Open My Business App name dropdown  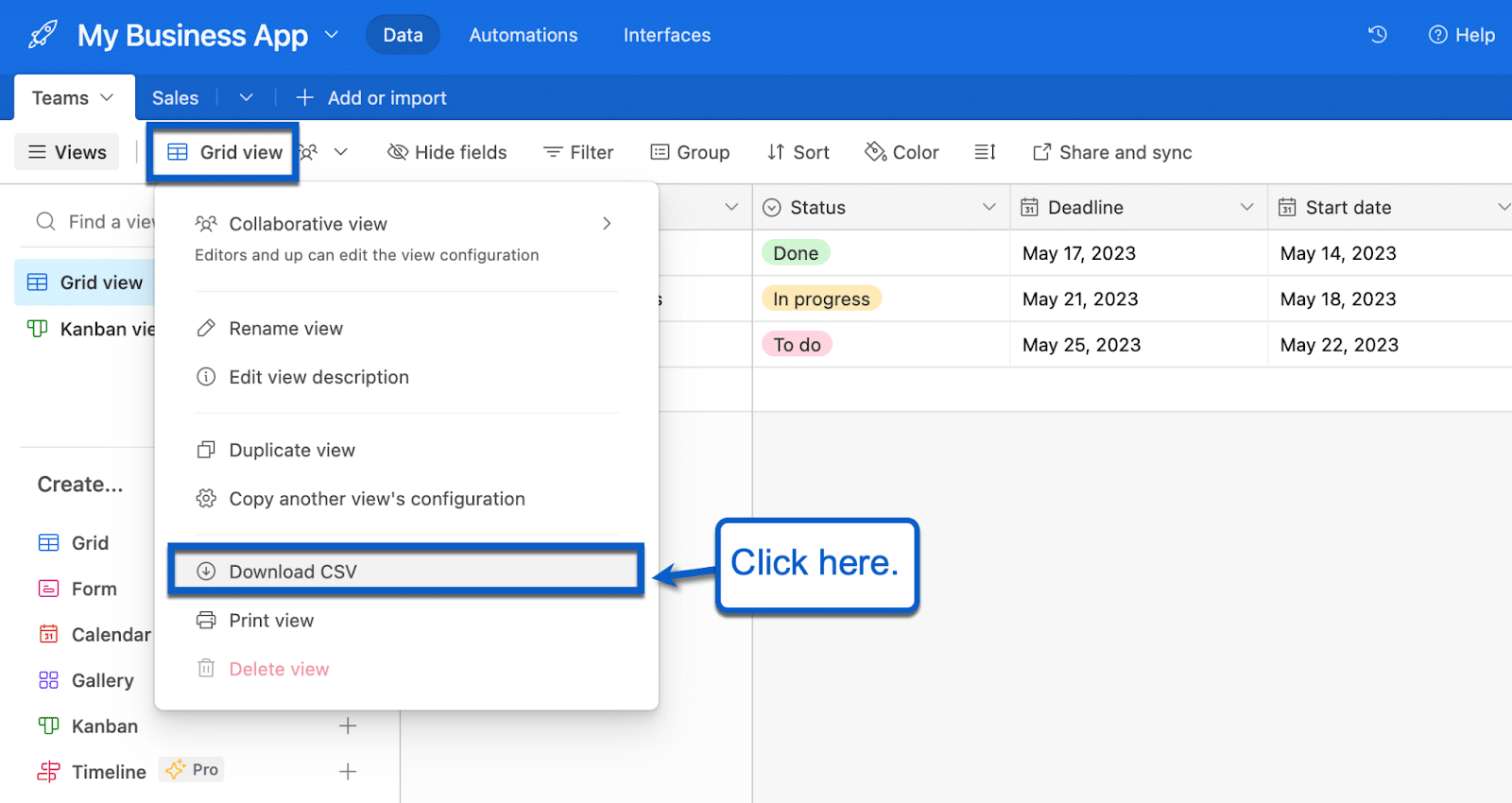pos(332,35)
